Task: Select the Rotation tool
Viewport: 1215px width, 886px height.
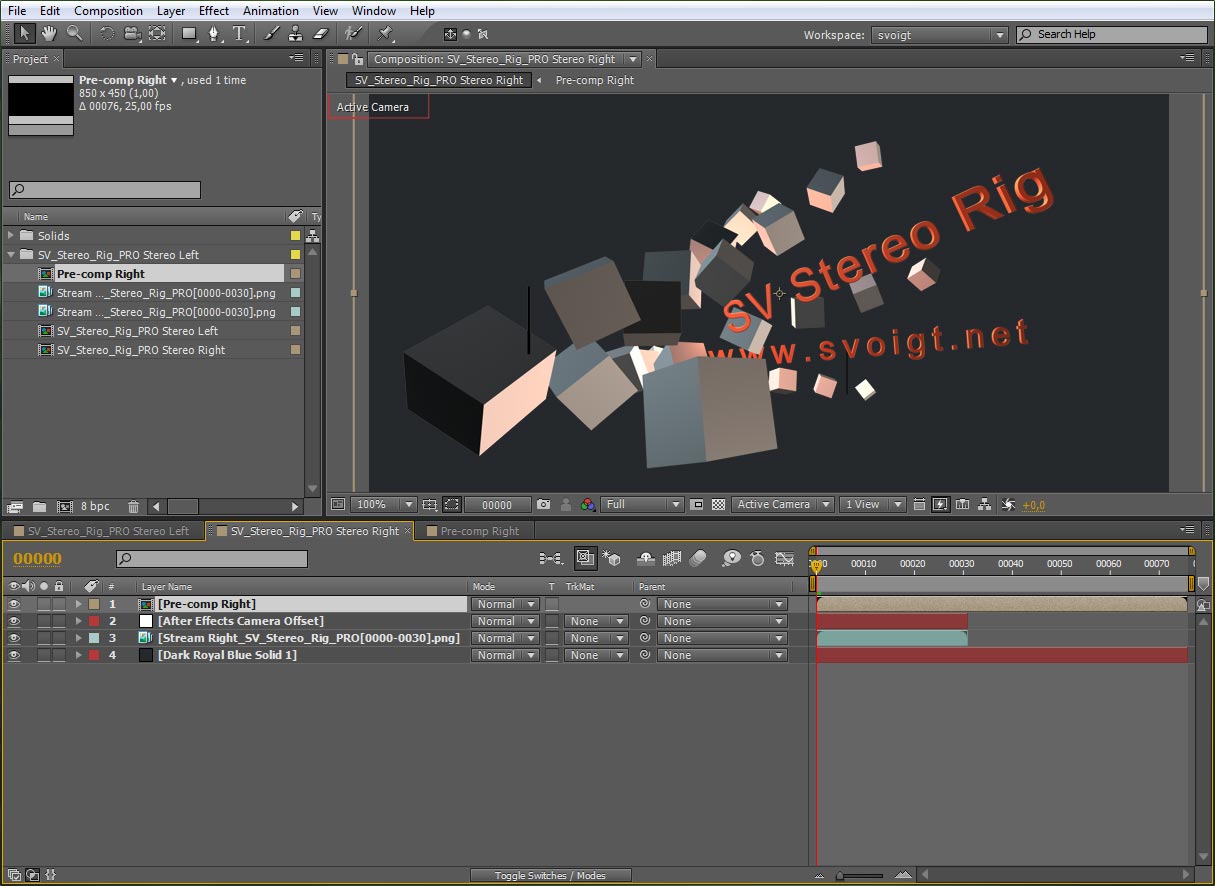Action: point(107,34)
